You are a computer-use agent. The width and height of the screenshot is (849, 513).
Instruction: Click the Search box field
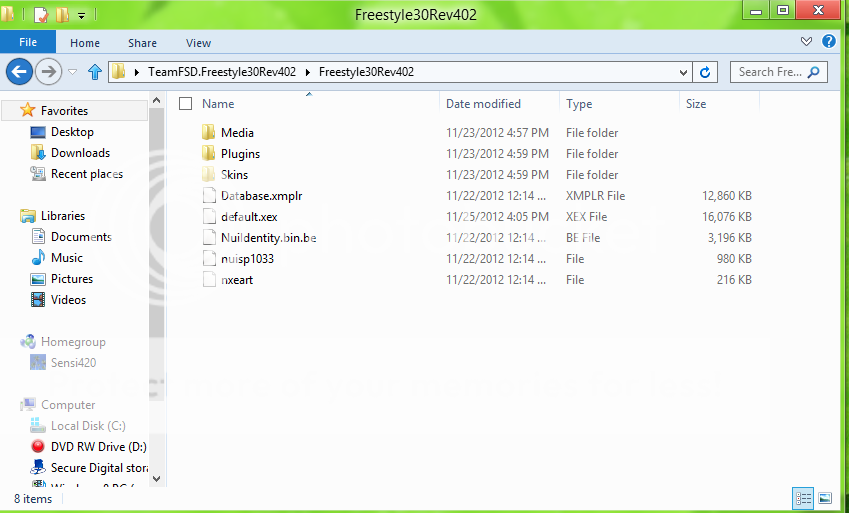click(770, 72)
